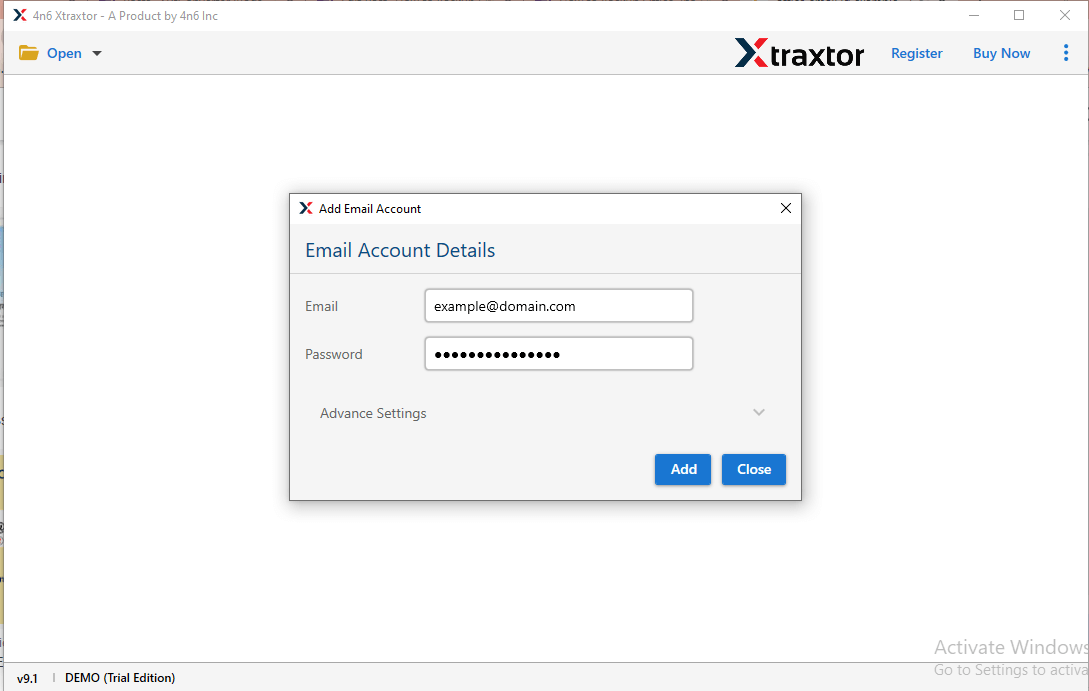The width and height of the screenshot is (1089, 691).
Task: Open the Open button dropdown arrow
Action: [97, 53]
